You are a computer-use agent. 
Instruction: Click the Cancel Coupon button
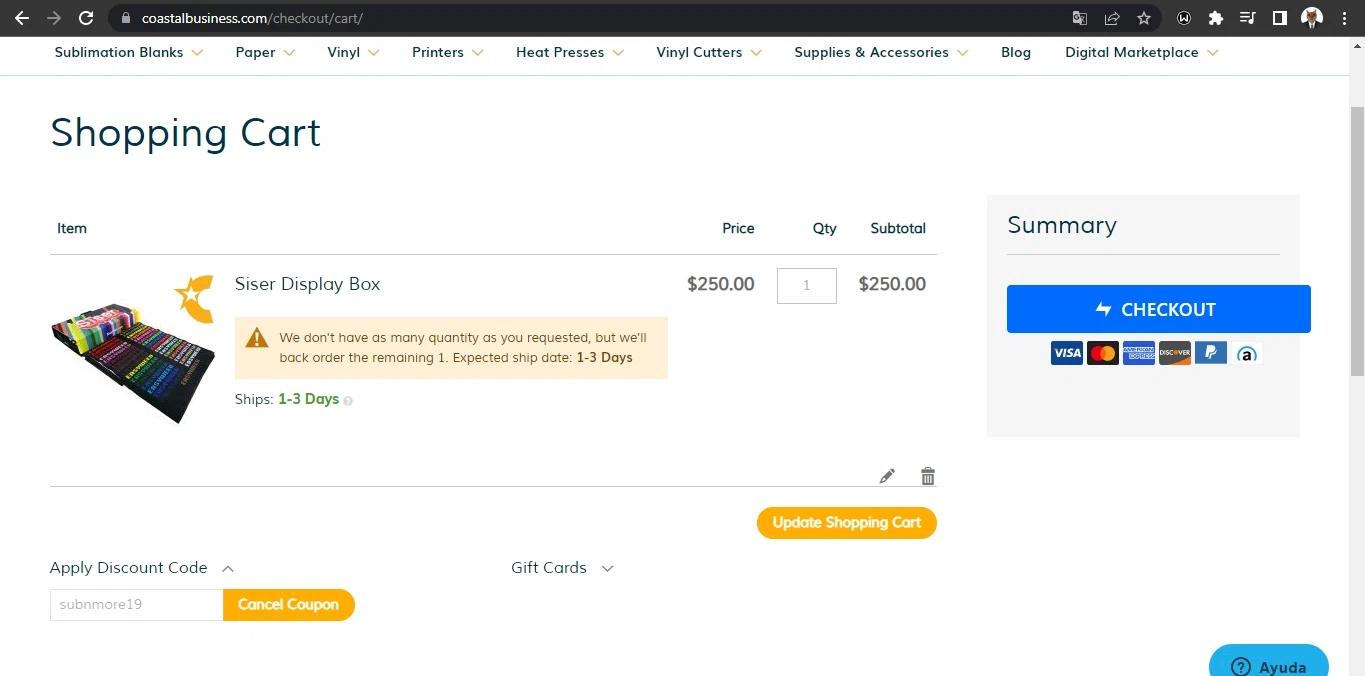click(288, 605)
